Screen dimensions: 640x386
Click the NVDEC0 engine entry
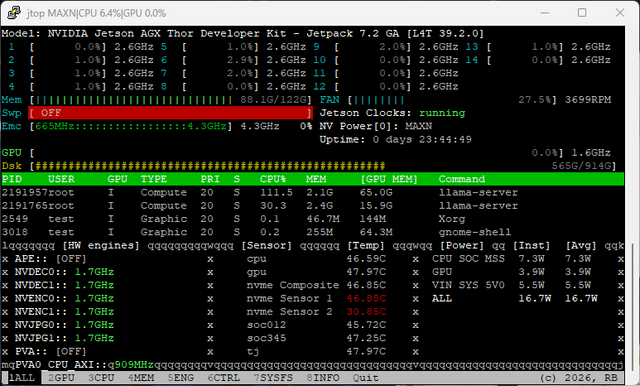64,272
